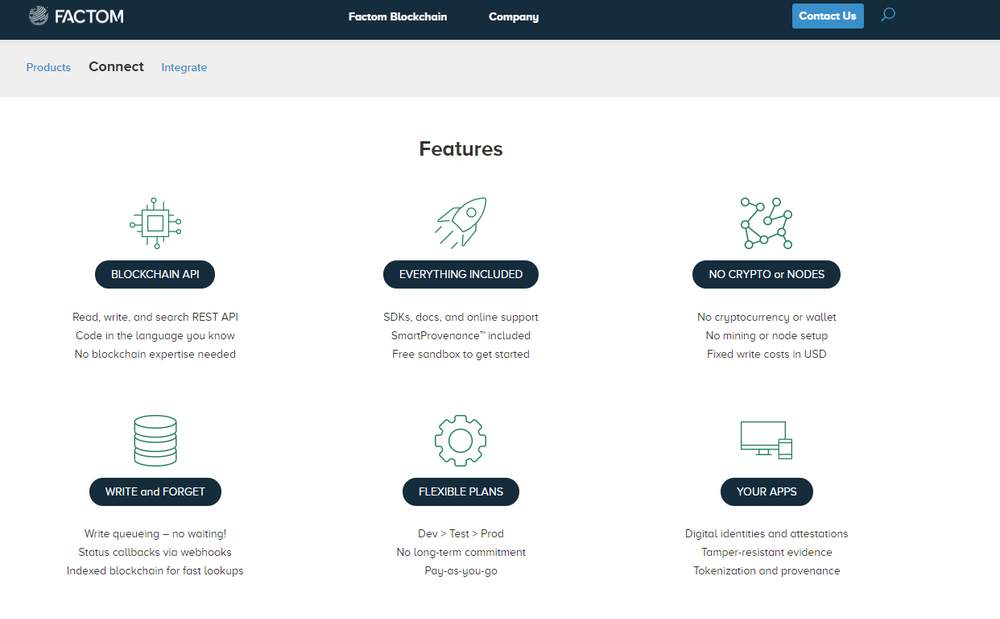Click text 'Tamper-resistant evidence'
This screenshot has width=1000, height=619.
tap(767, 552)
